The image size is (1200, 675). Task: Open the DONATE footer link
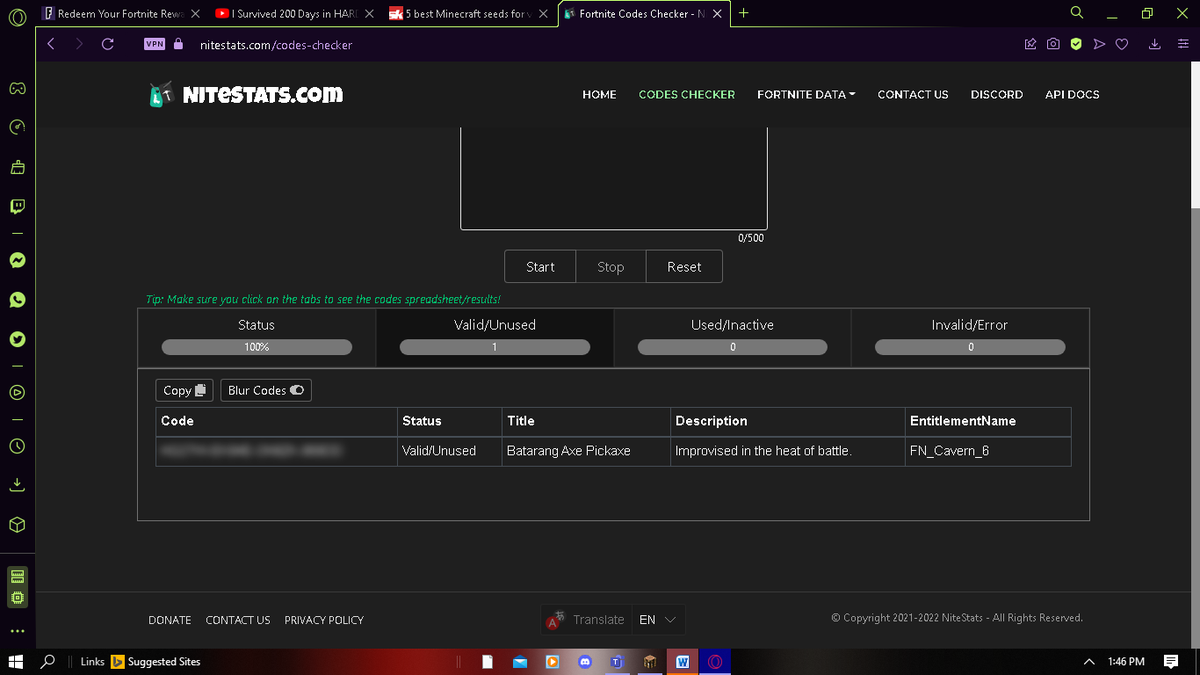(170, 620)
